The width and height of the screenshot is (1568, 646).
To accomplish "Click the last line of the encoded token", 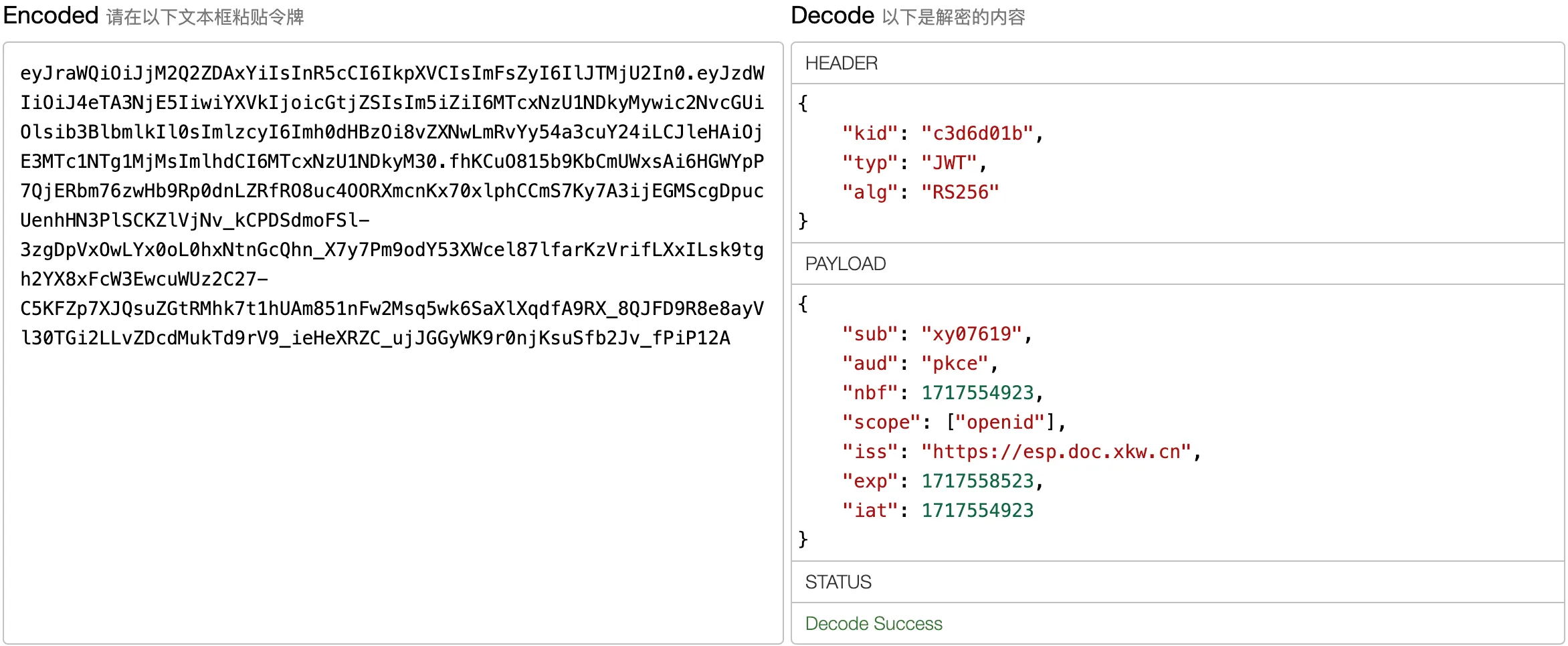I will click(x=375, y=338).
